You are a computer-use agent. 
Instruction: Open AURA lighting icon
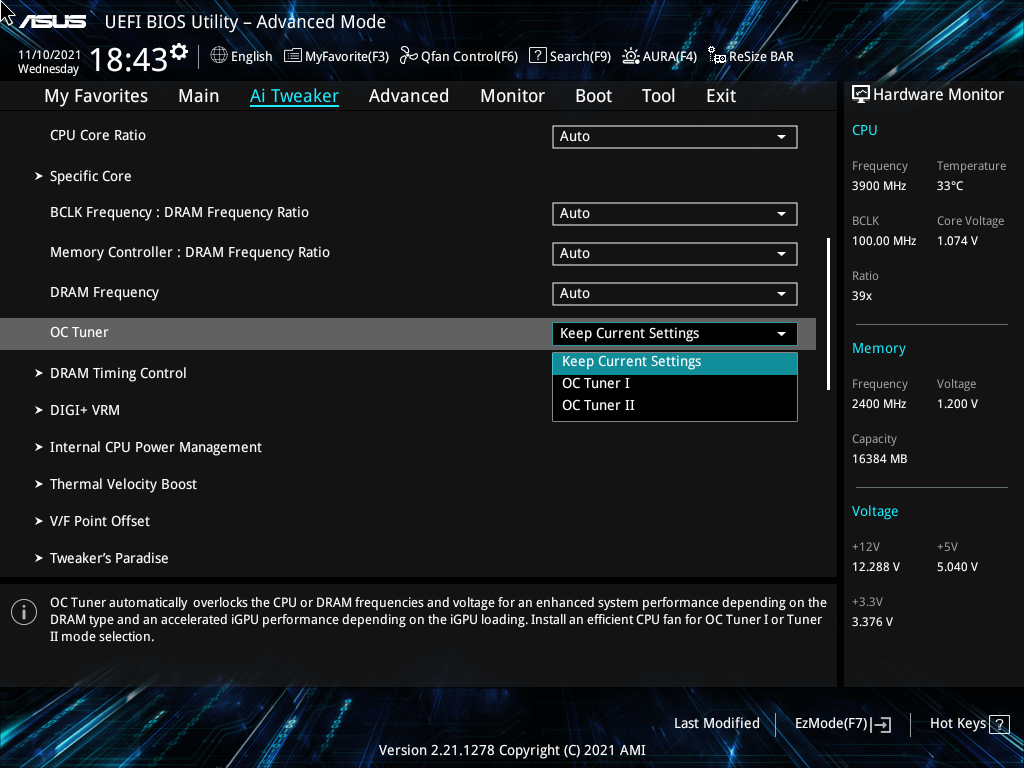(x=631, y=56)
